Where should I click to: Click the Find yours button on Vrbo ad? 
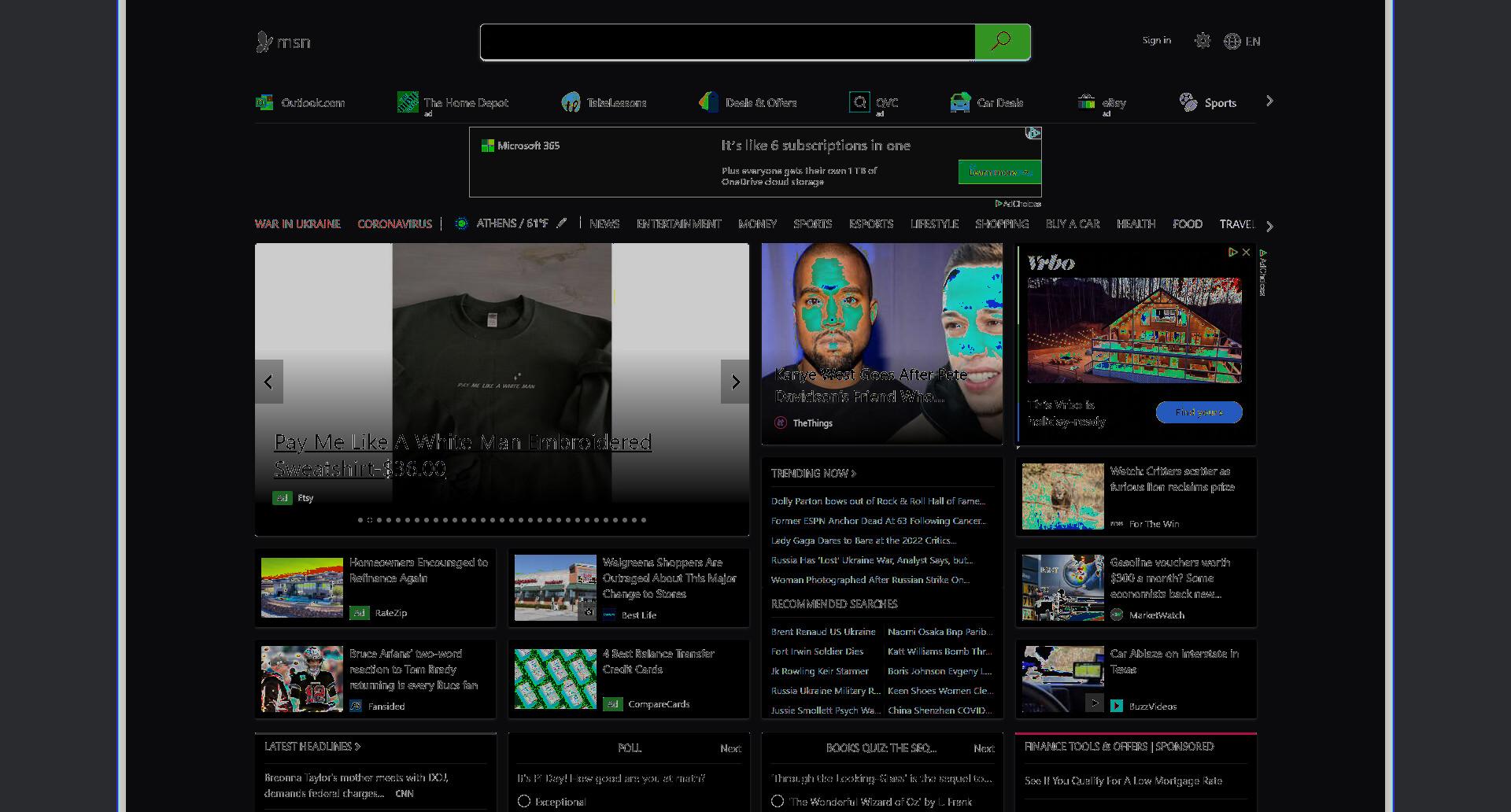[x=1199, y=412]
